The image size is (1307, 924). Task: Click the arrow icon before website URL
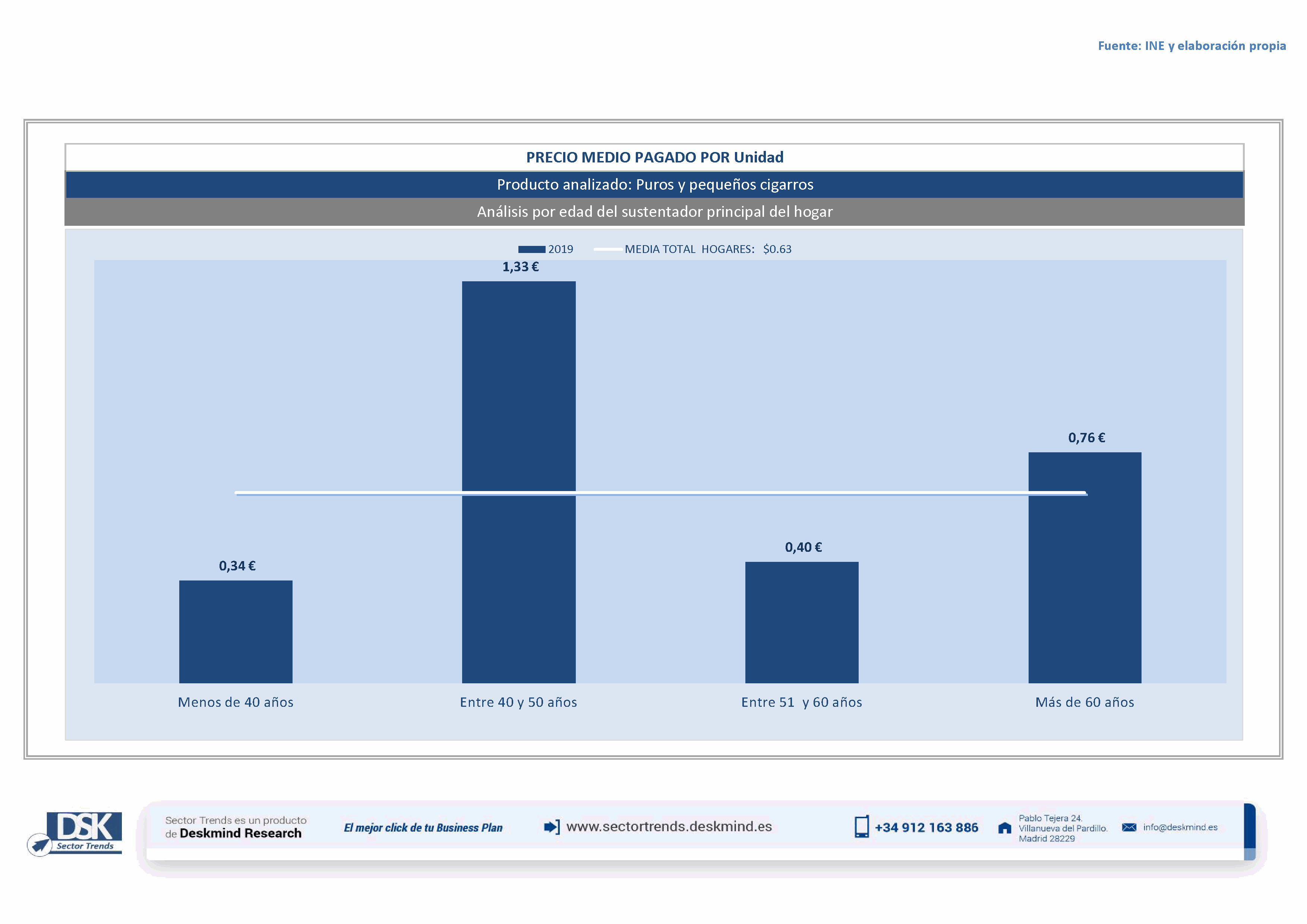pyautogui.click(x=552, y=827)
